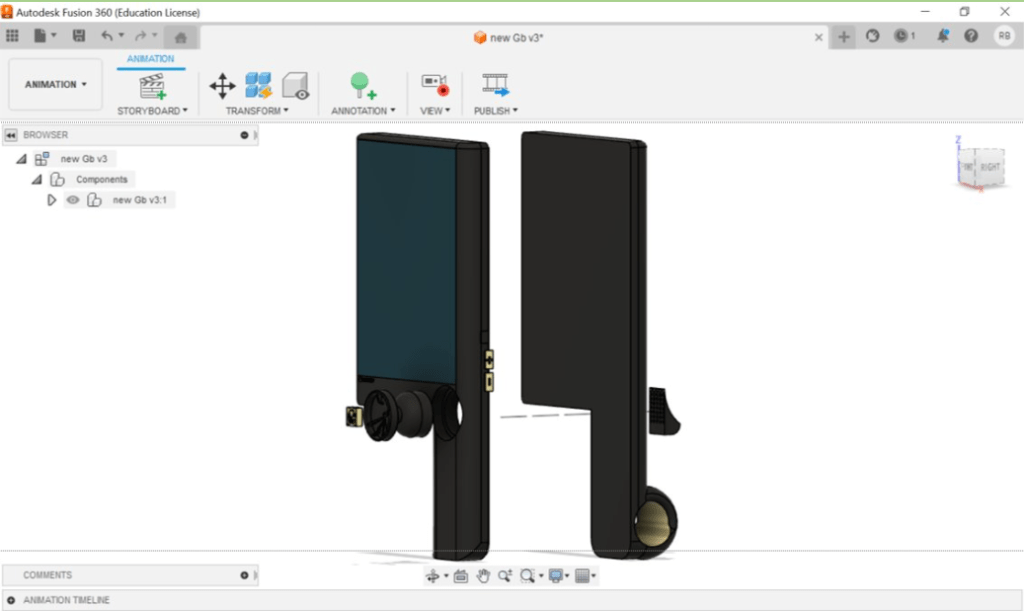Expand the Animation Timeline panel
Image resolution: width=1024 pixels, height=611 pixels.
click(11, 600)
